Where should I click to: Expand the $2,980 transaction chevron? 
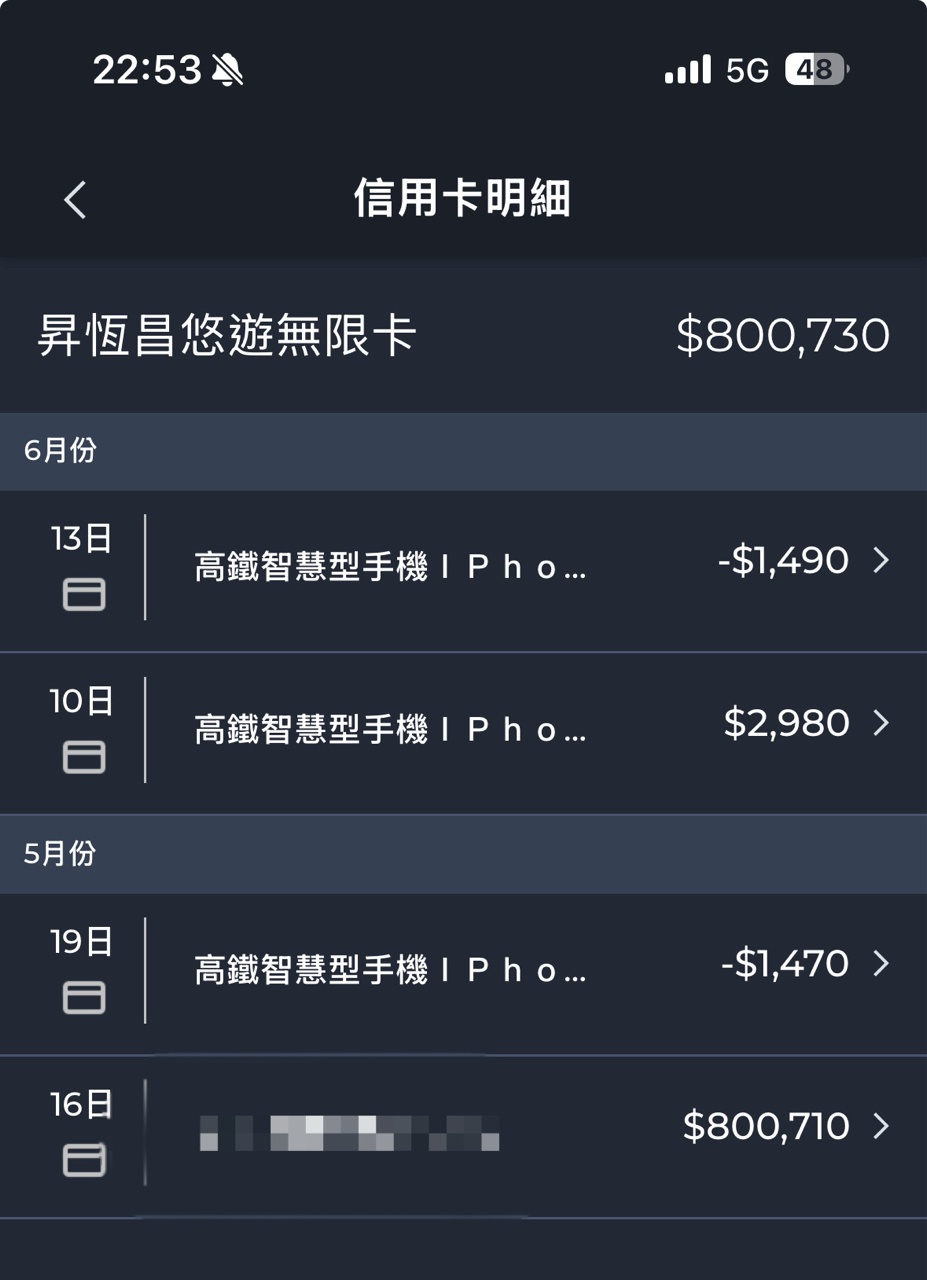tap(880, 723)
